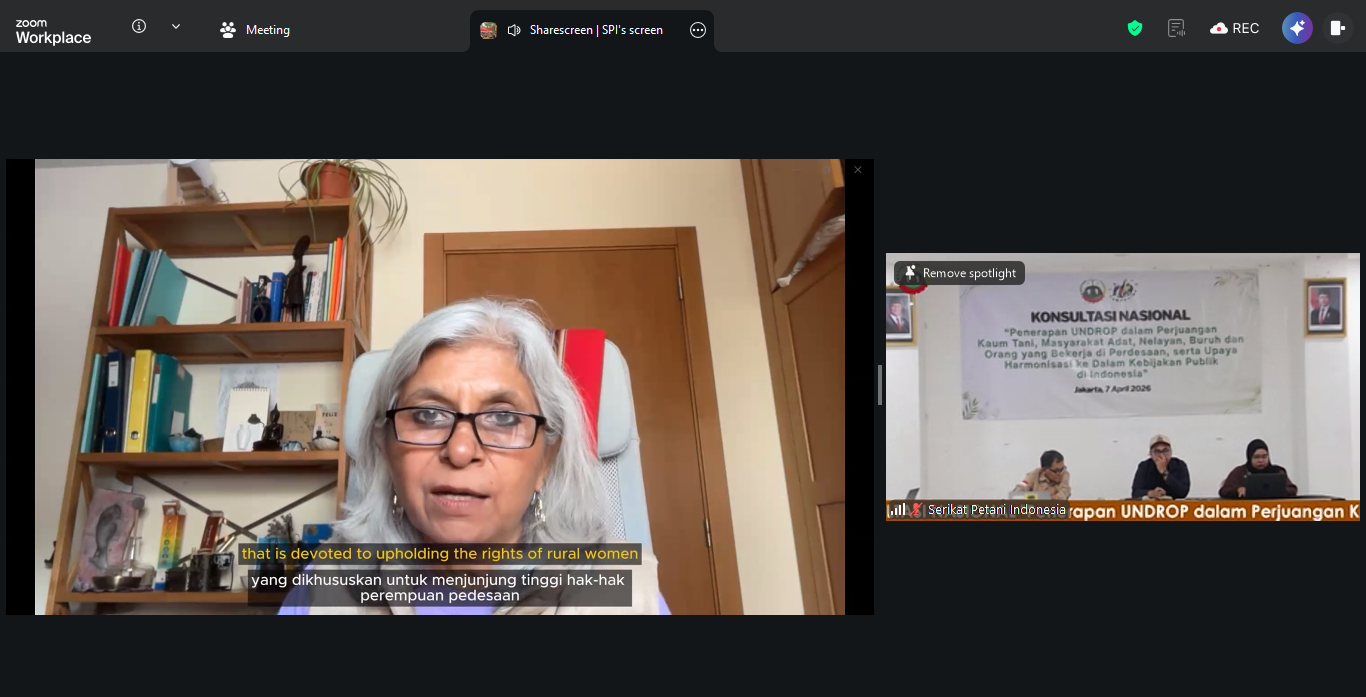1366x697 pixels.
Task: Expand the chevron next to meeting info
Action: [176, 27]
